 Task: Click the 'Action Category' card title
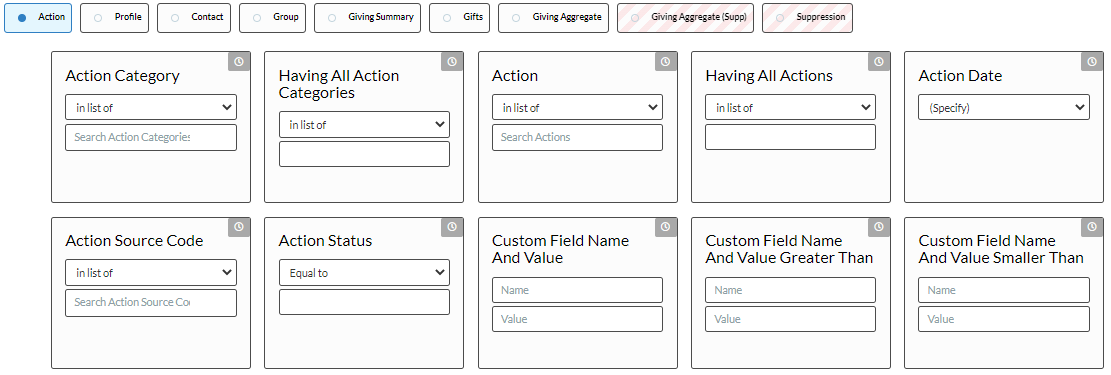(x=123, y=76)
